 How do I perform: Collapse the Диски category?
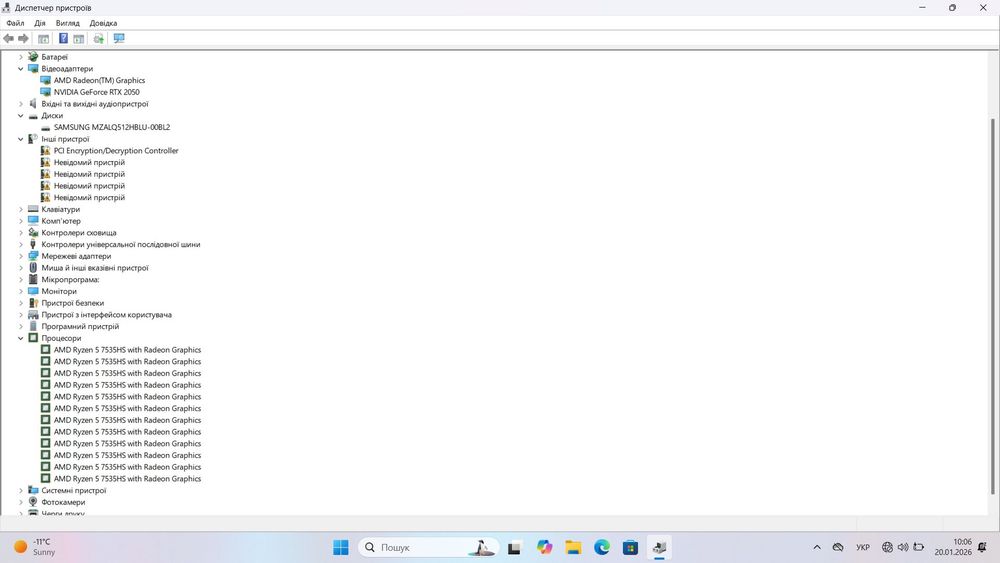point(20,115)
